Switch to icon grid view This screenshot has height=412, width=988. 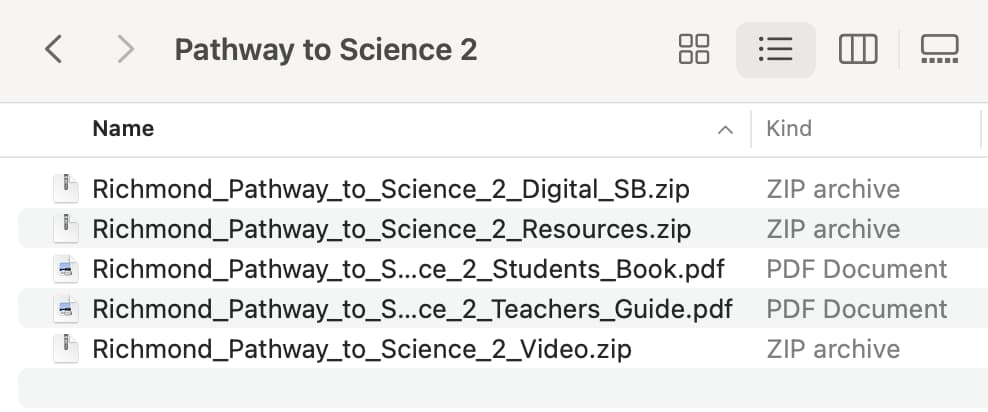click(694, 49)
